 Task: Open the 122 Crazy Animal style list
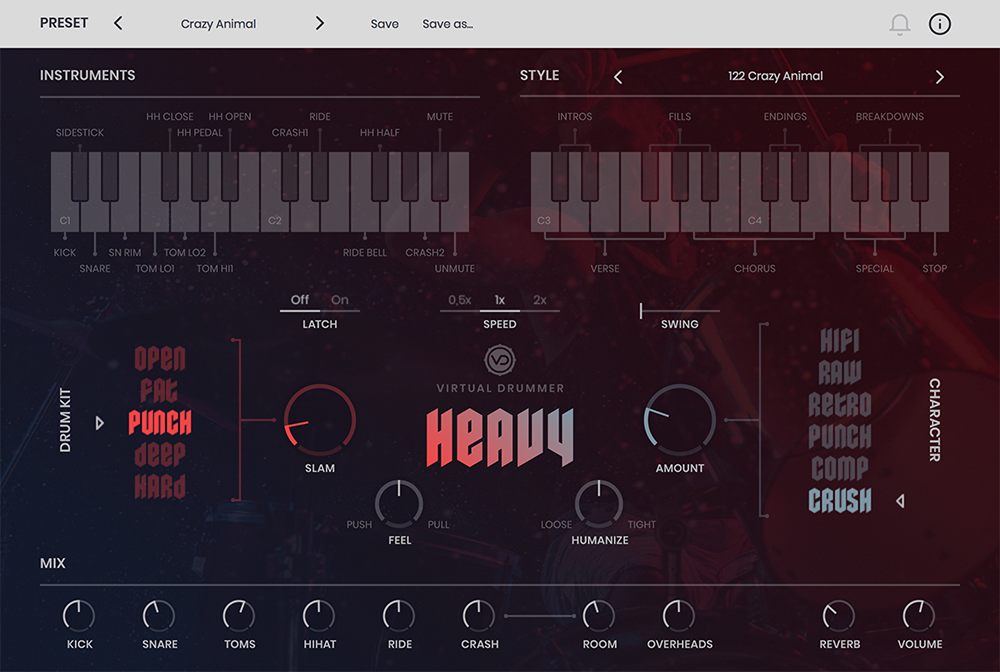[776, 76]
